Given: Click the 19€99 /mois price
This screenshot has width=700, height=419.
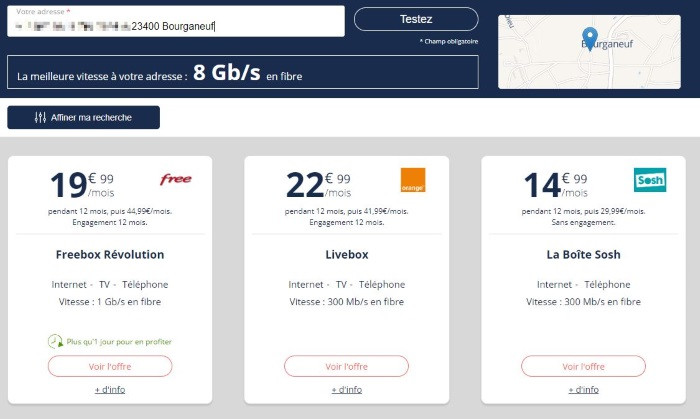Looking at the screenshot, I should click(x=82, y=185).
